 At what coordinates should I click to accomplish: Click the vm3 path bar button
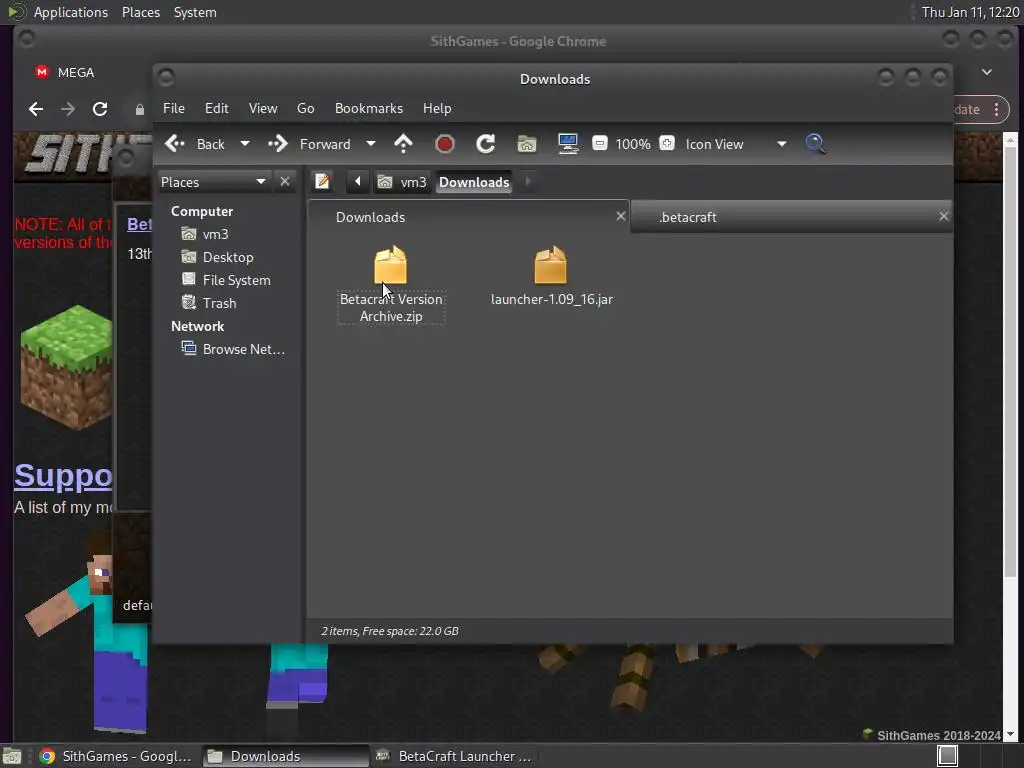402,182
